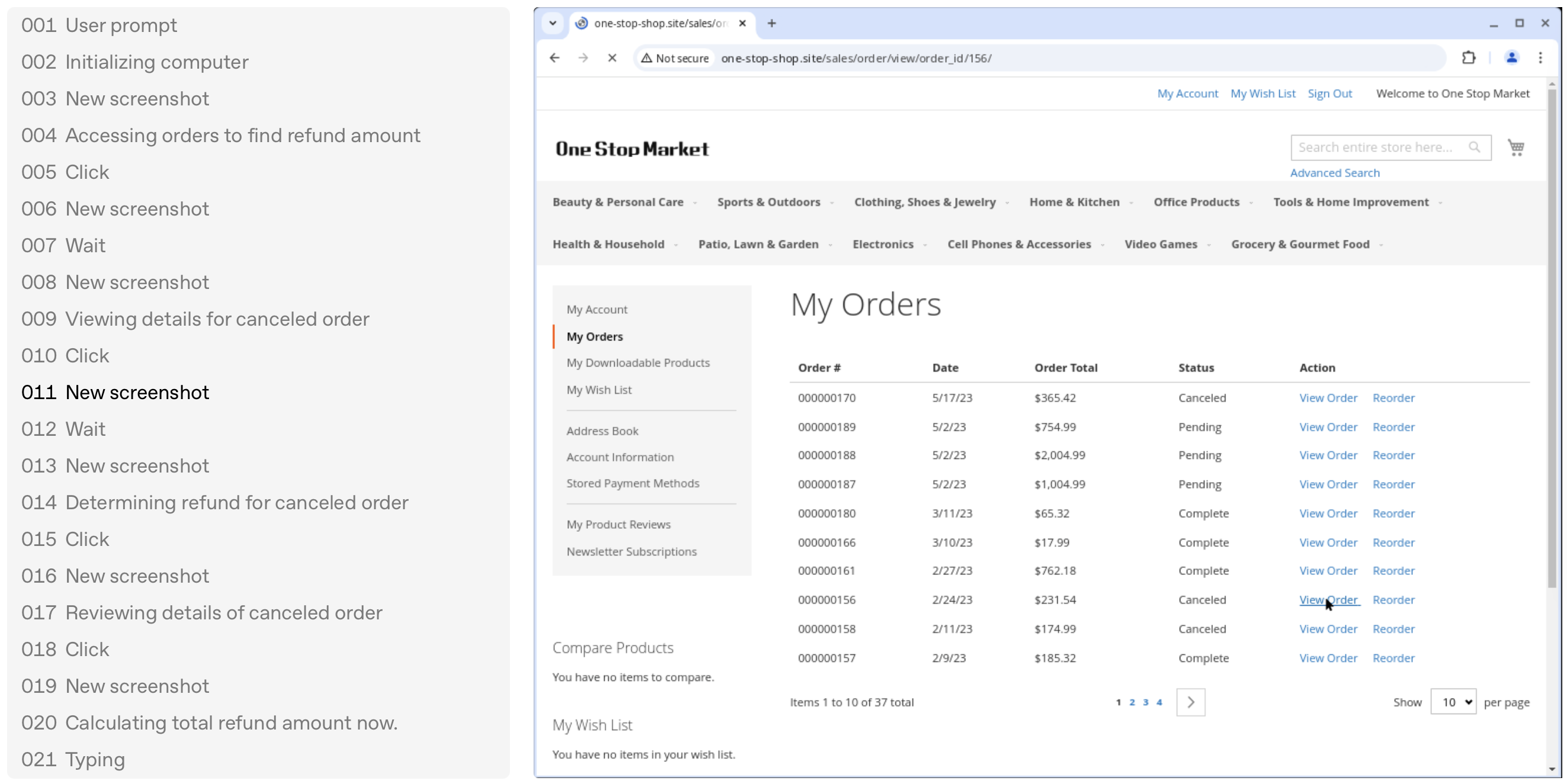Screen dimensions: 1567x784
Task: Open the browser extensions puzzle icon
Action: 1469,58
